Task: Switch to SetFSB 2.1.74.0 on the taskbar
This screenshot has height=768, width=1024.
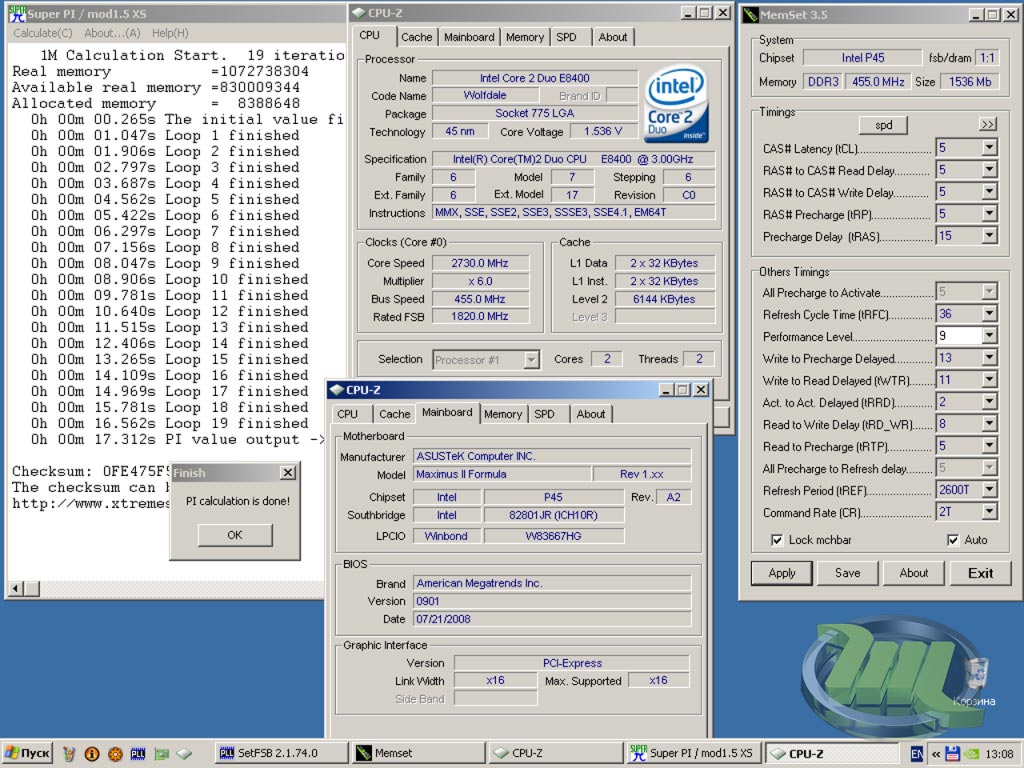Action: (281, 753)
